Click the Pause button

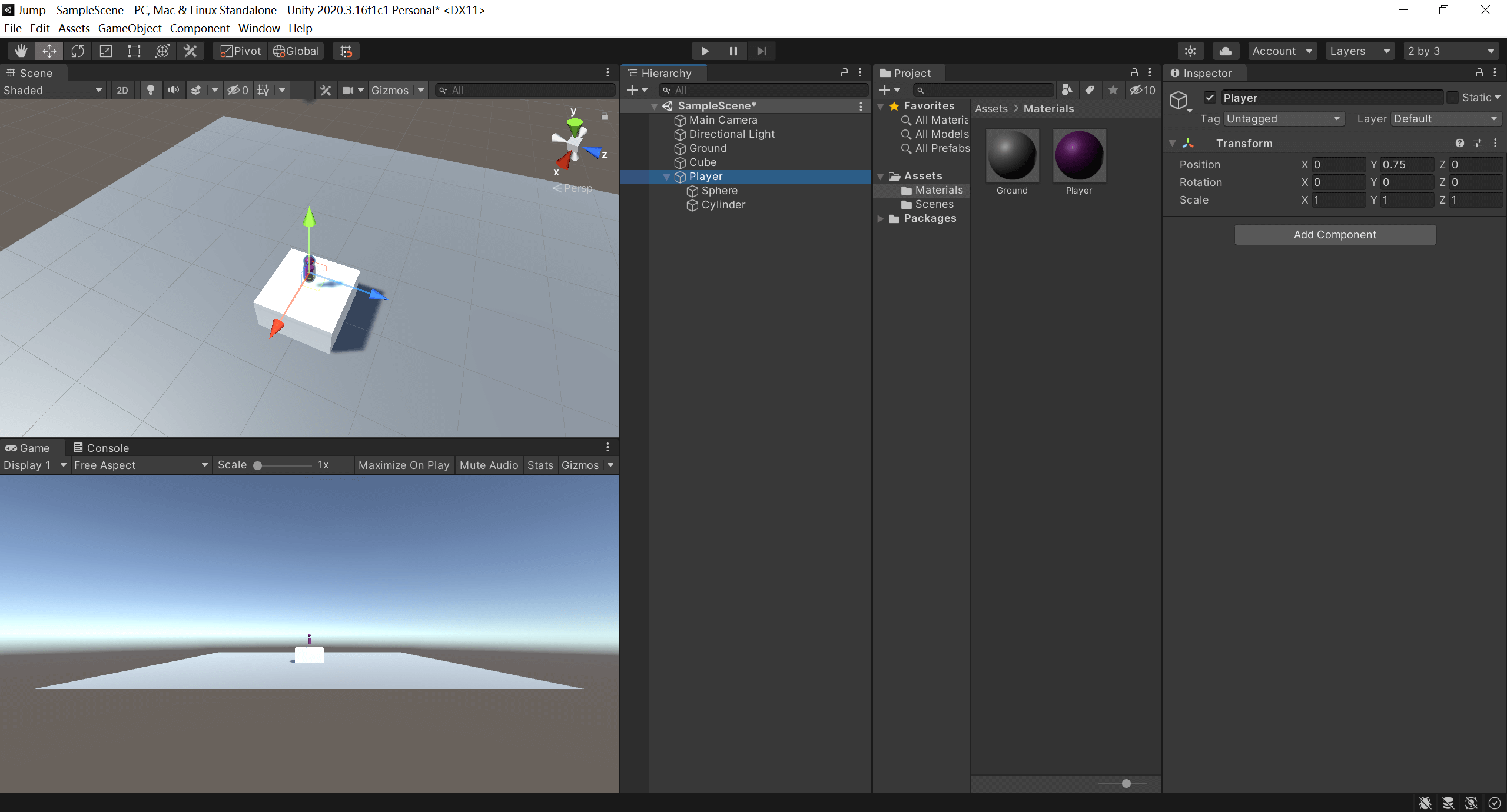733,51
